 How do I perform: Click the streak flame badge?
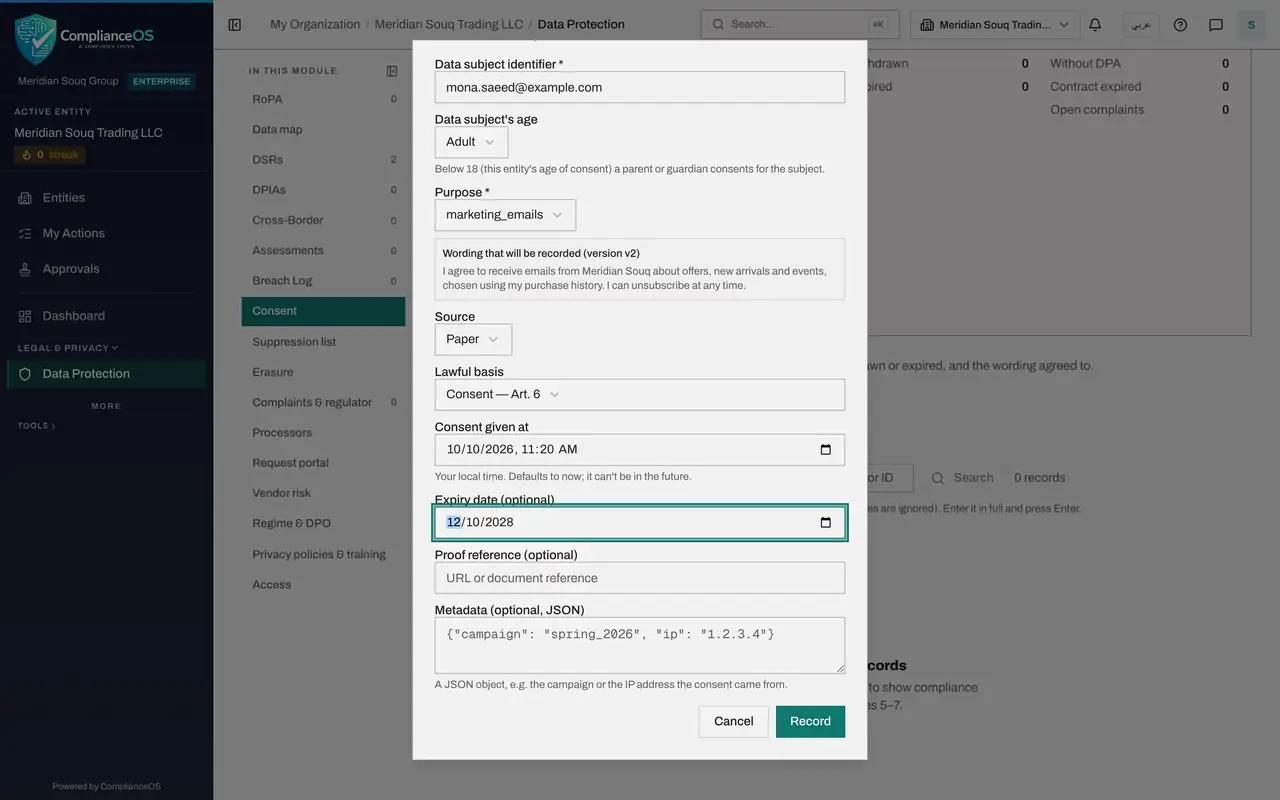point(50,155)
